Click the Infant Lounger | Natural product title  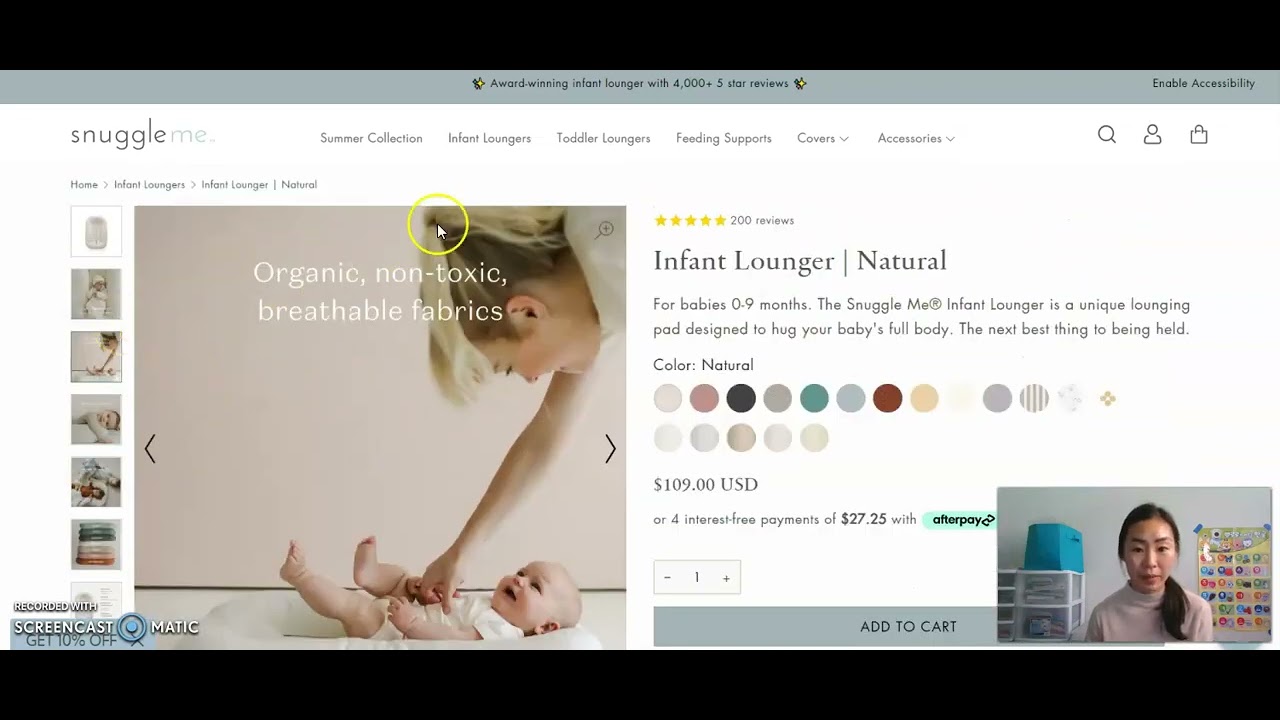coord(800,261)
